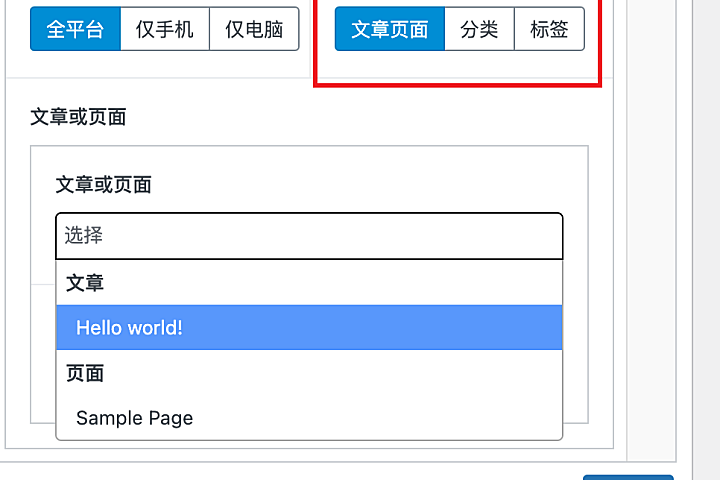Open the 标签 tab

[x=549, y=29]
